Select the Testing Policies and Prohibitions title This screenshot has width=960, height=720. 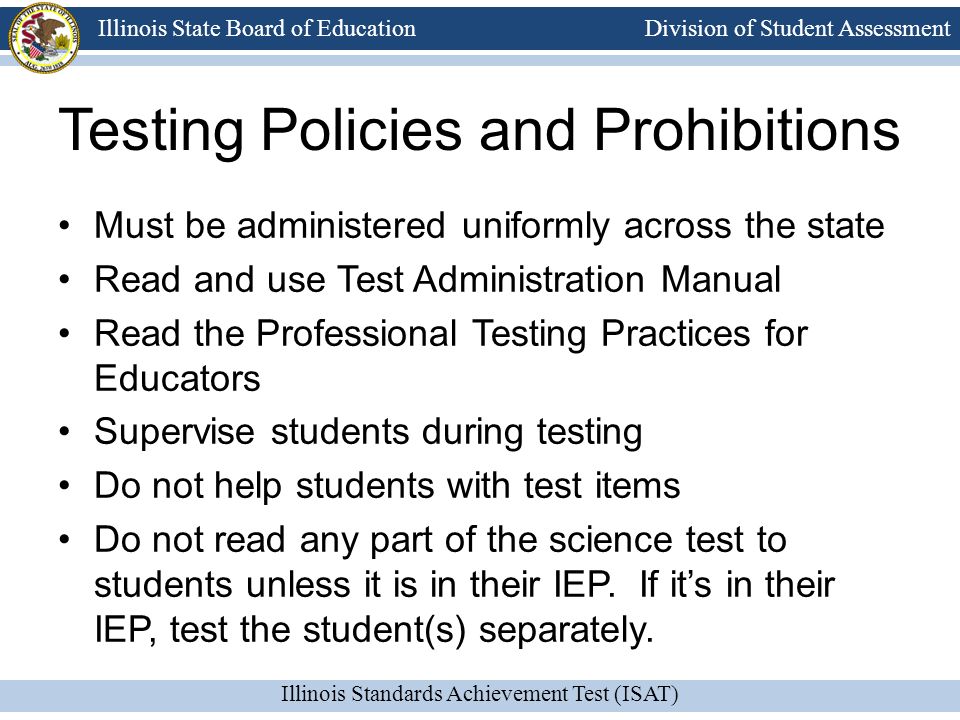(x=479, y=130)
